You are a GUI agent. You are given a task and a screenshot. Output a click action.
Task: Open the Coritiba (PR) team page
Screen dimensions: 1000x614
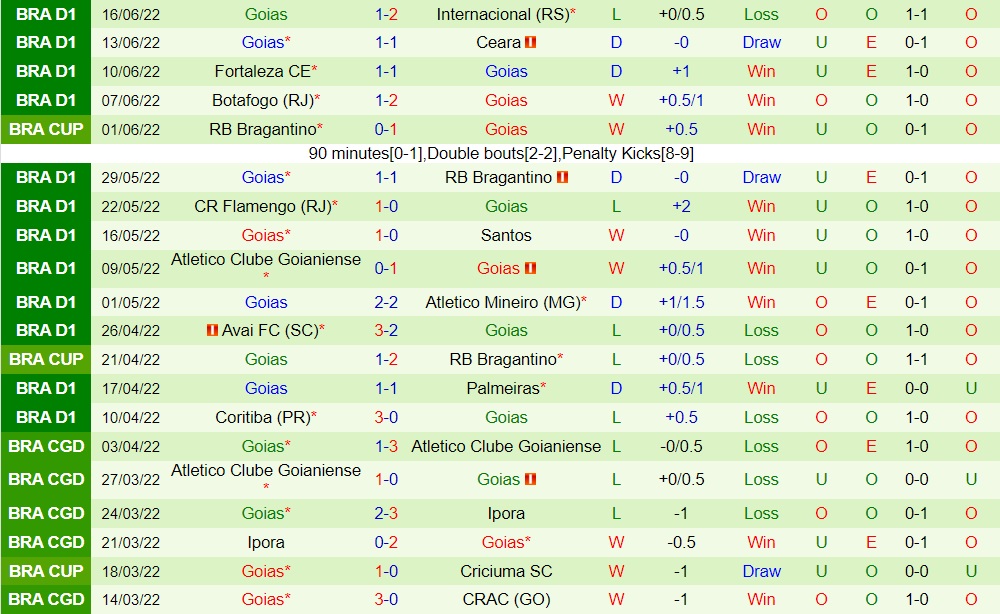[261, 417]
